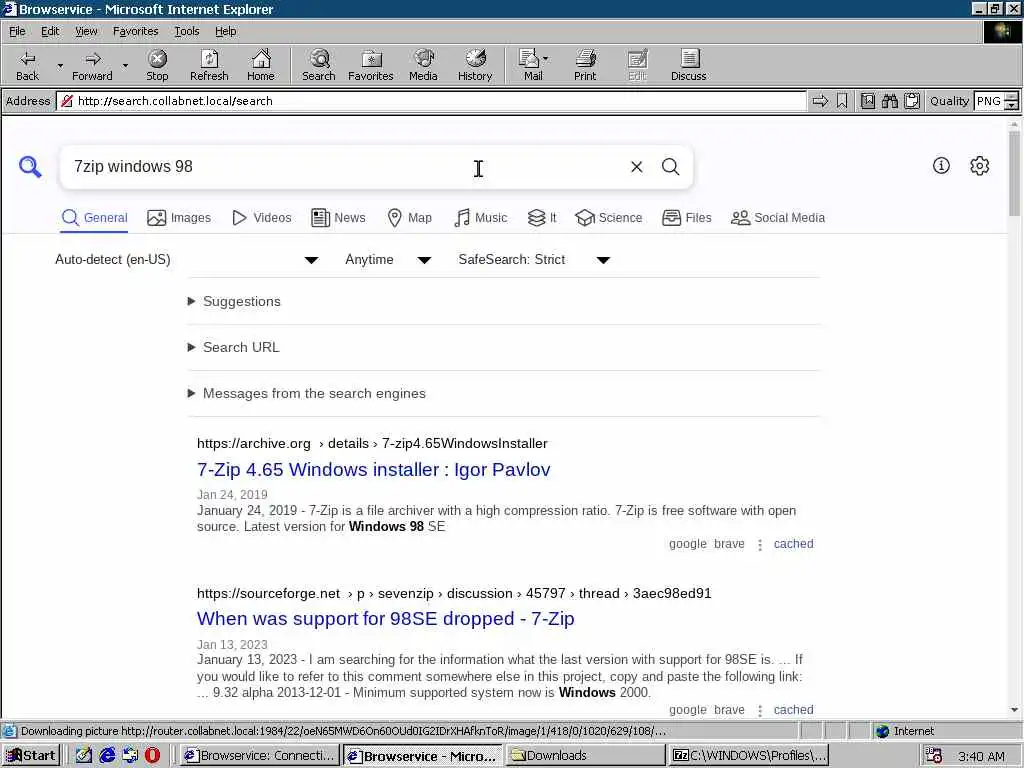
Task: Switch to the News search tab
Action: [338, 217]
